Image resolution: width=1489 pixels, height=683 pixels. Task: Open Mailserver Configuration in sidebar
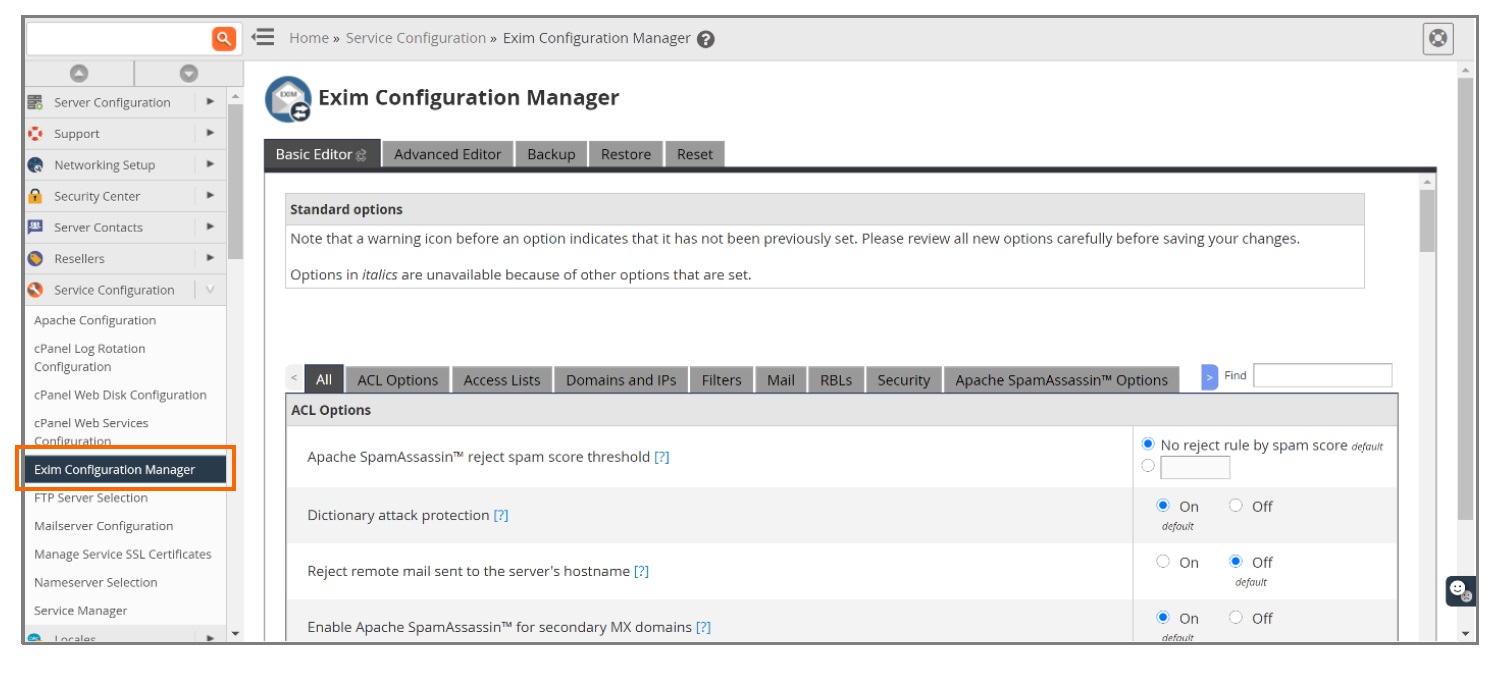(104, 526)
